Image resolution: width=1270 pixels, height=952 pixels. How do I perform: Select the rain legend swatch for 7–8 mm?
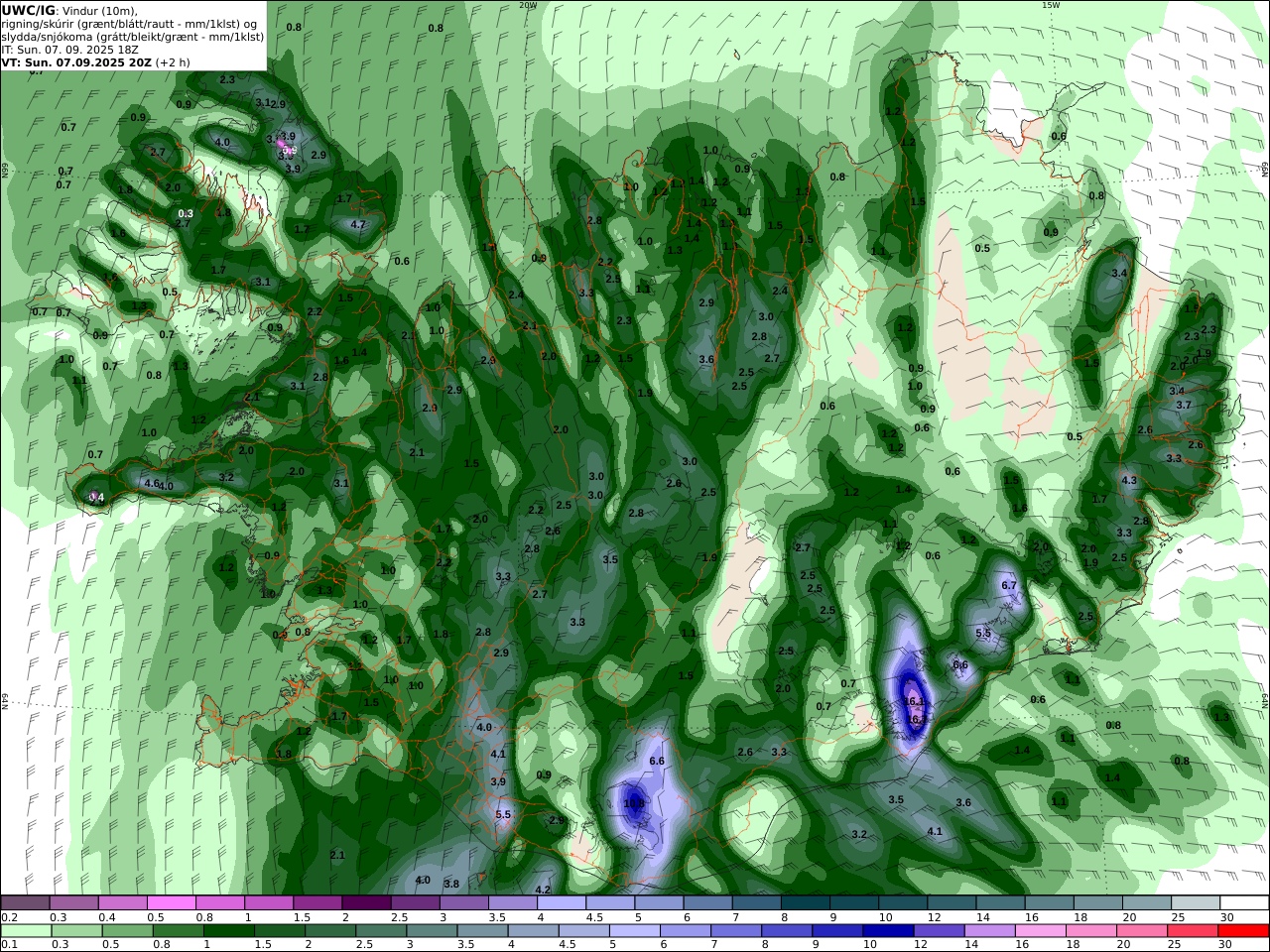point(736,931)
